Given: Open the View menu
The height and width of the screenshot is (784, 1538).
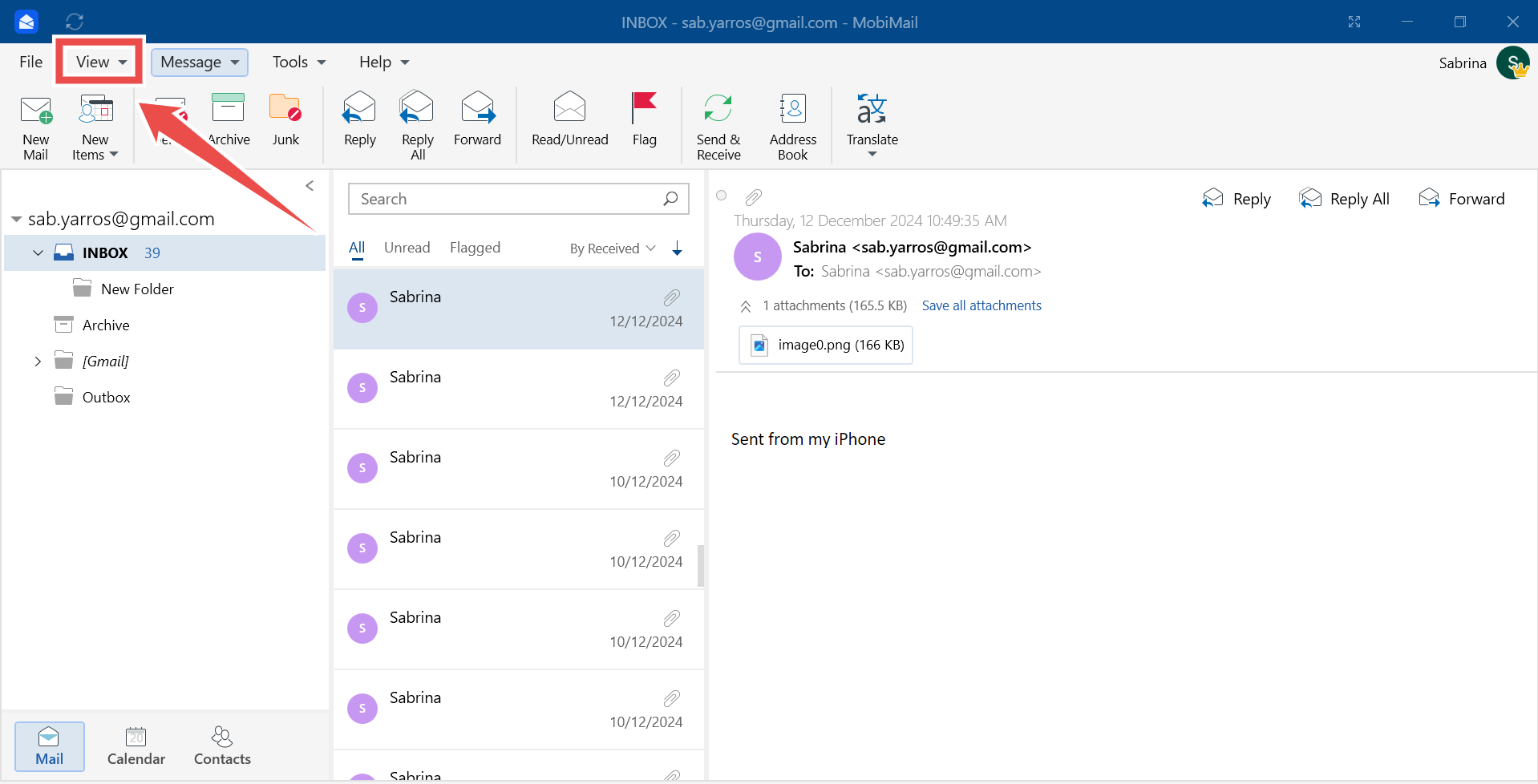Looking at the screenshot, I should point(100,62).
